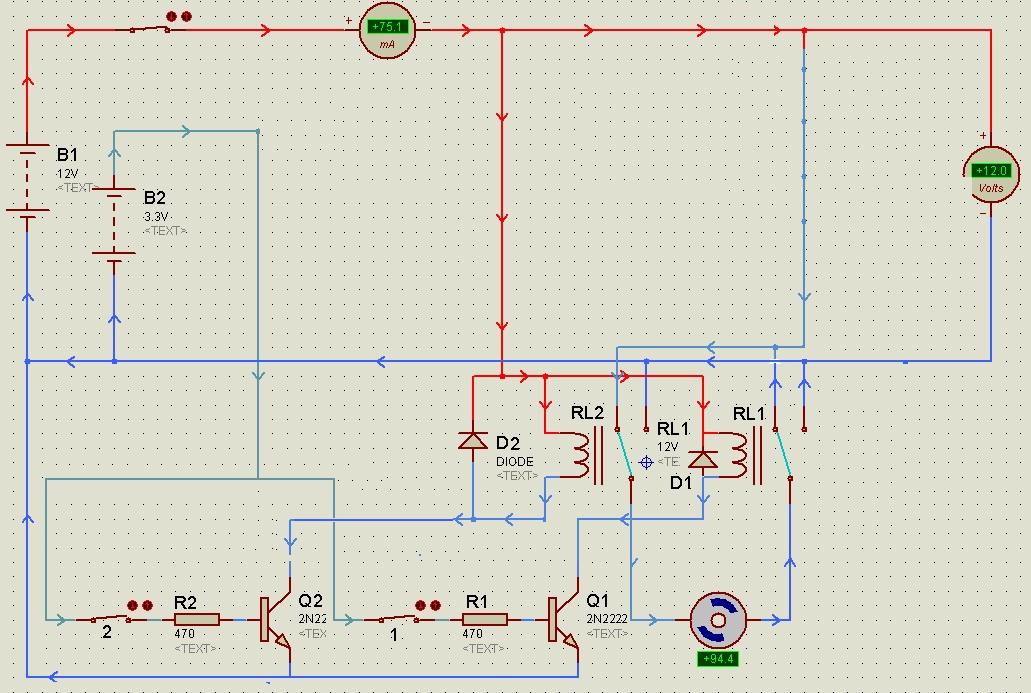Select resistor R1 body

[x=485, y=619]
